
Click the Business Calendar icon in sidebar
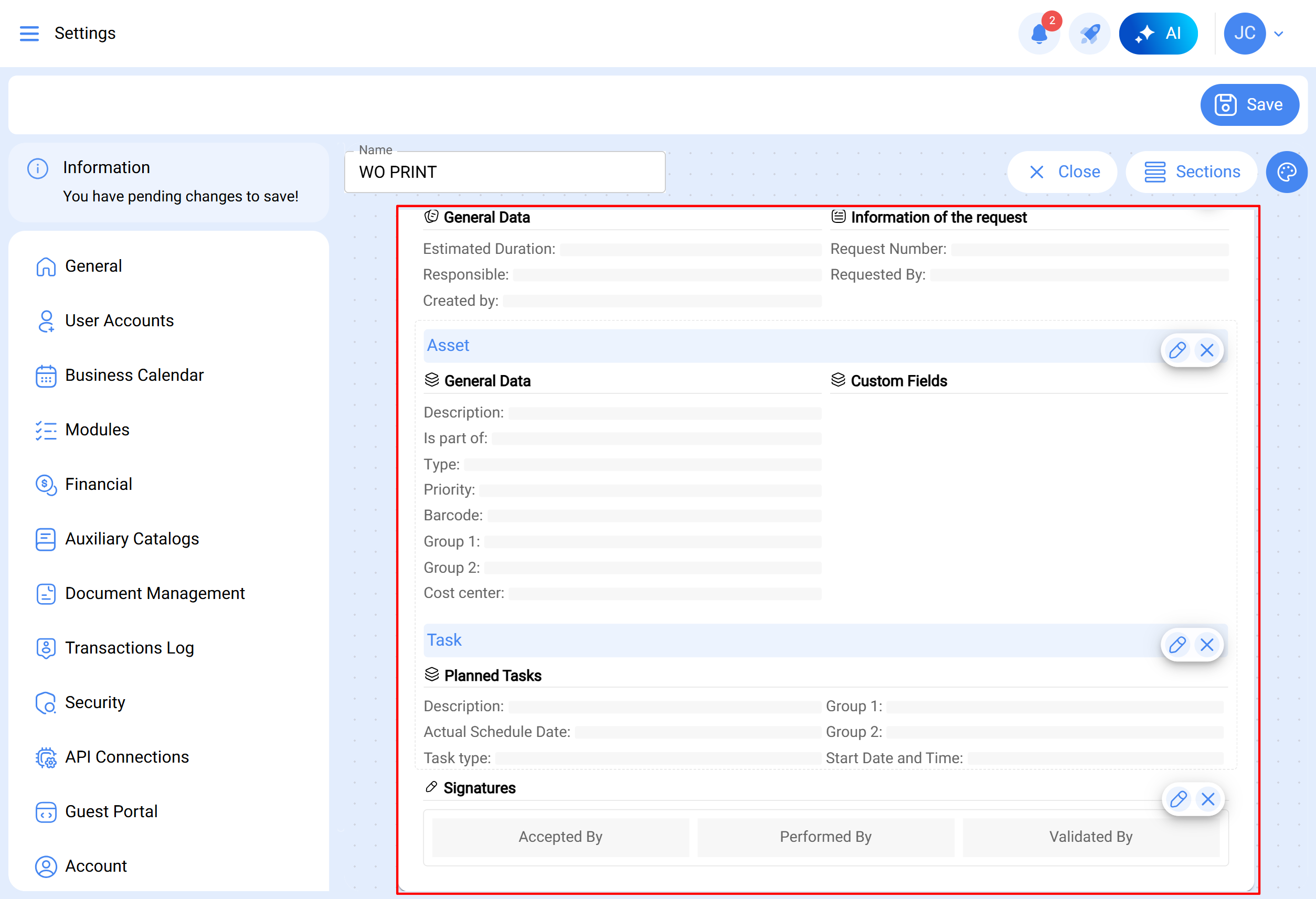[x=45, y=376]
